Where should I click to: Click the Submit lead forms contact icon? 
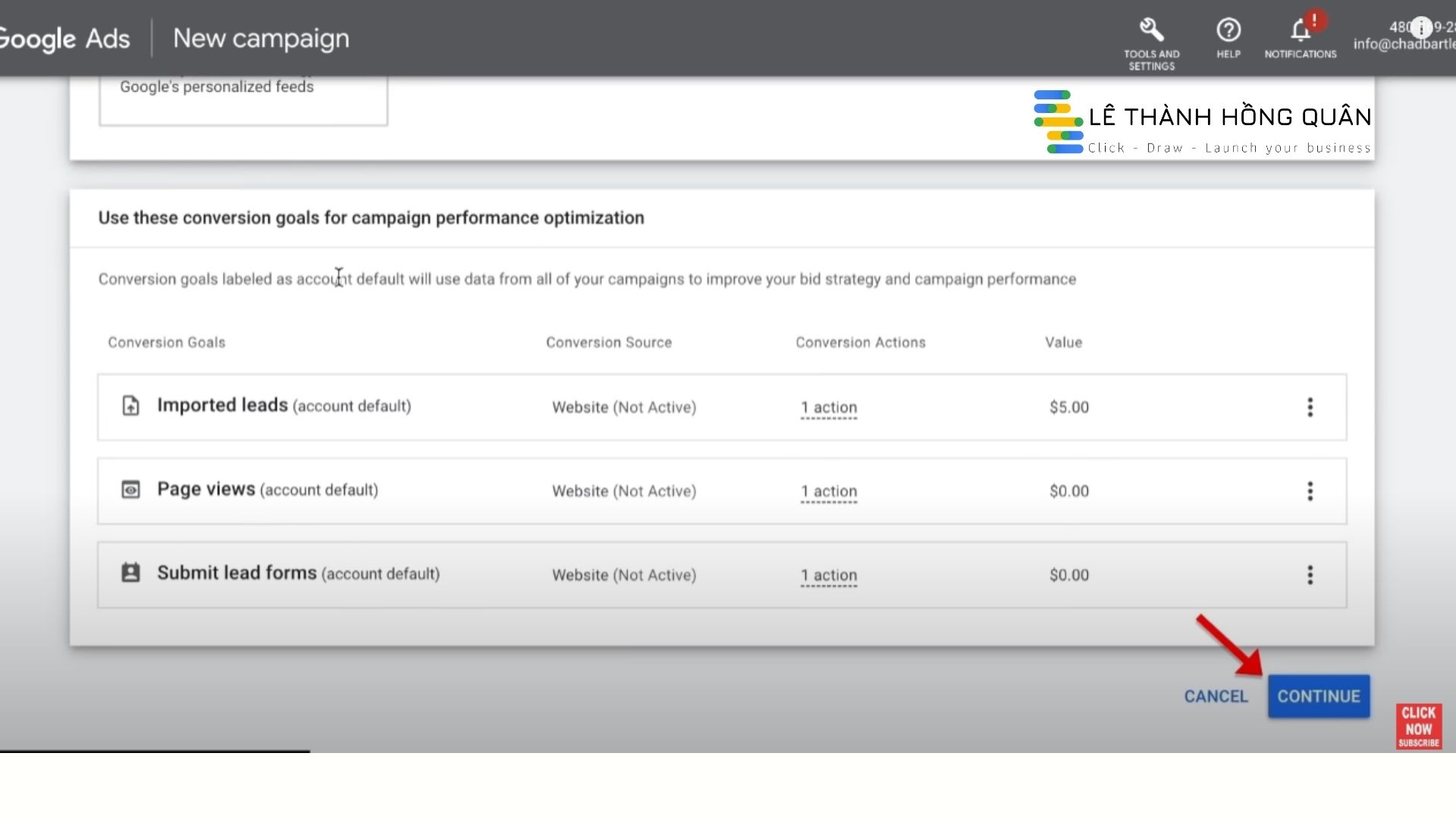pos(130,573)
